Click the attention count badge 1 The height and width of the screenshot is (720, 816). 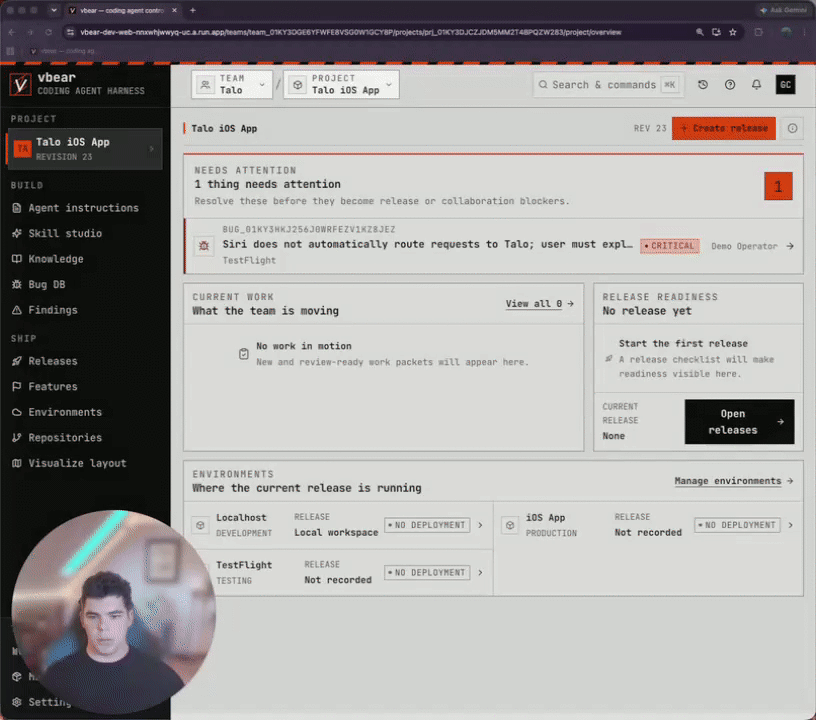click(779, 186)
